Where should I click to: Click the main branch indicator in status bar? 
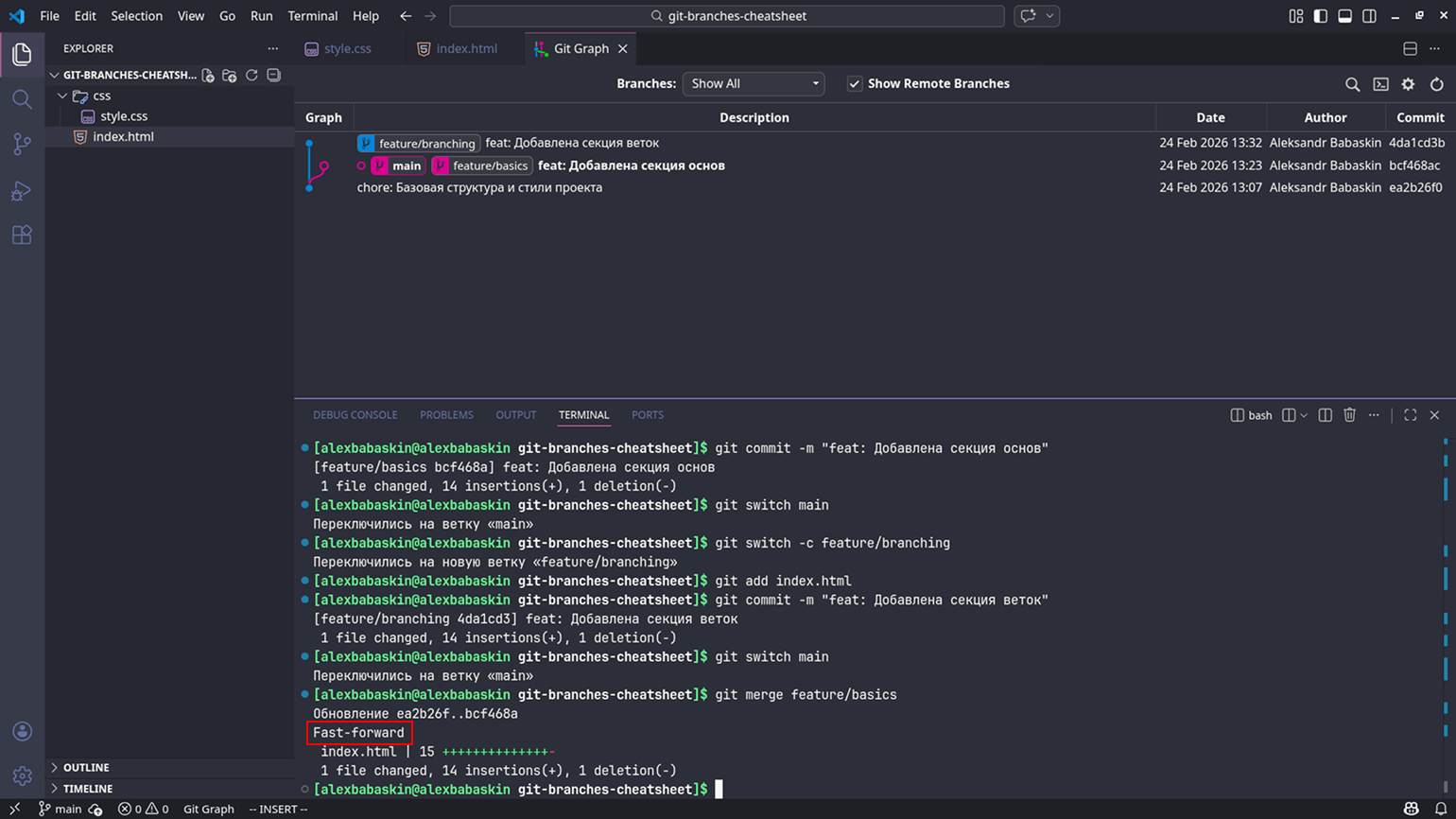[61, 809]
